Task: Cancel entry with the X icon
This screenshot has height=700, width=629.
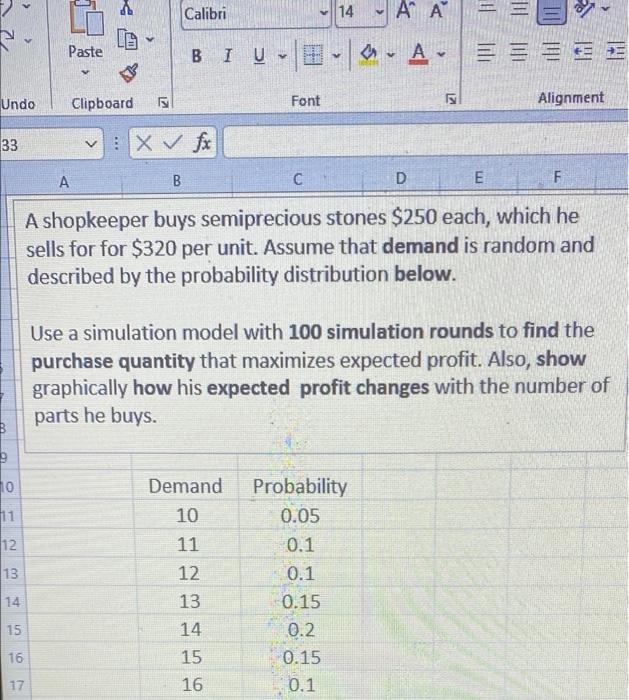Action: click(144, 143)
